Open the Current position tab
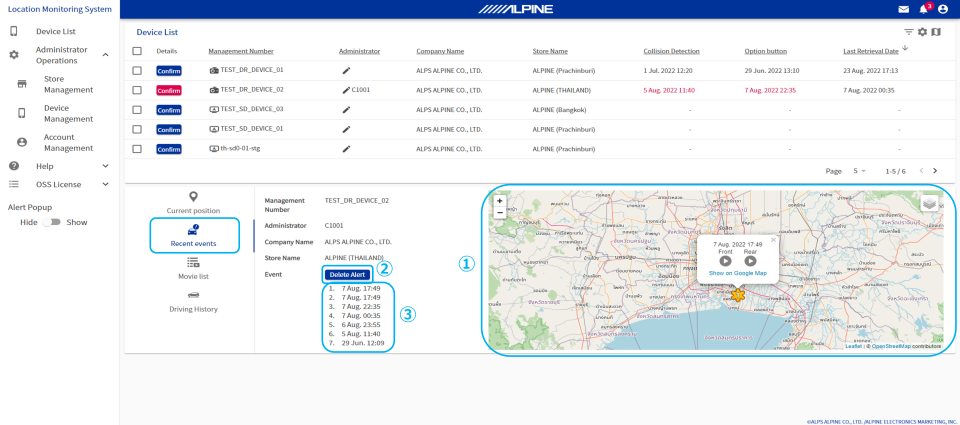The width and height of the screenshot is (960, 425). (193, 203)
